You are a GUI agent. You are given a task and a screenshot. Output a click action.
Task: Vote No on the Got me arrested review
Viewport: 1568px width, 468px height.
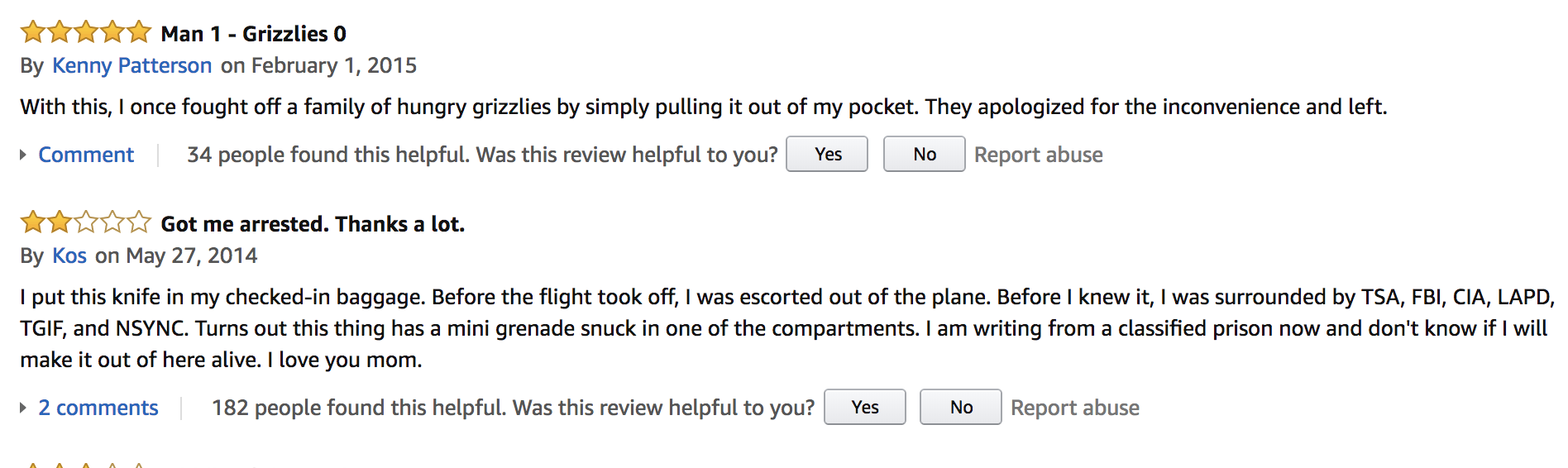961,407
